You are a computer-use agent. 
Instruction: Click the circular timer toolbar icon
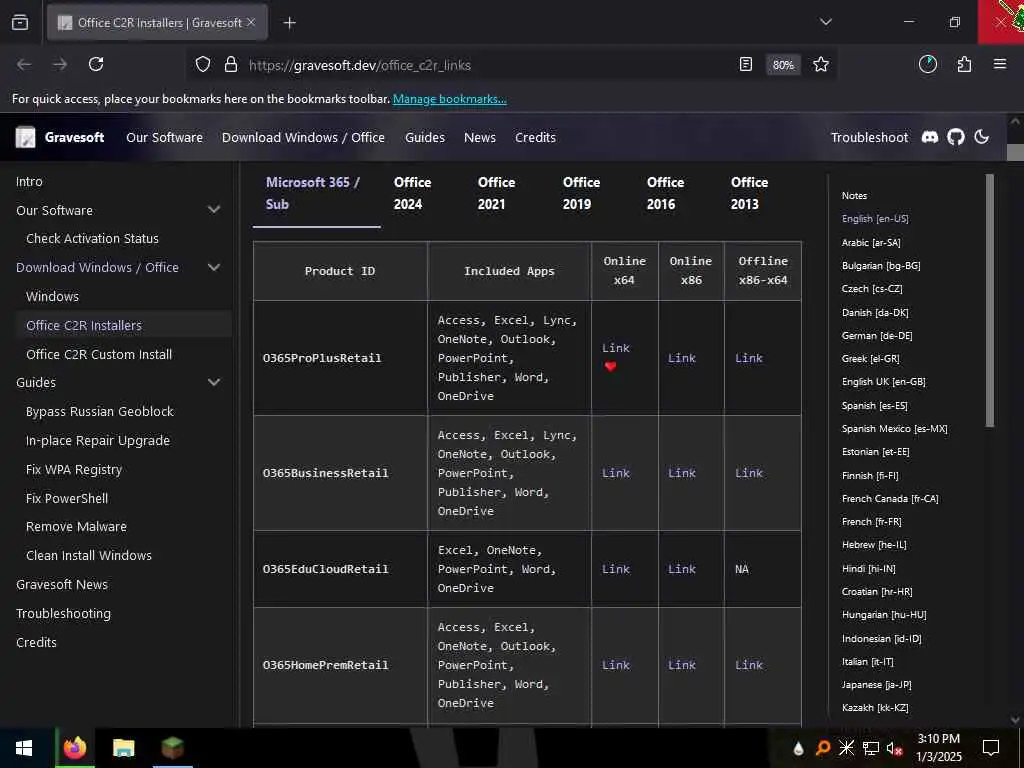tap(927, 64)
